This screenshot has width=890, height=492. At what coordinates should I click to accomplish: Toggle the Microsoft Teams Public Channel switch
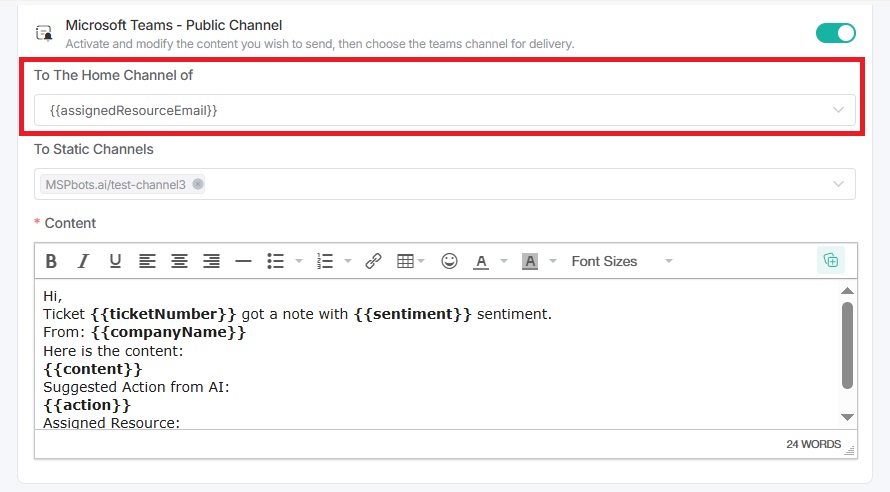tap(836, 33)
